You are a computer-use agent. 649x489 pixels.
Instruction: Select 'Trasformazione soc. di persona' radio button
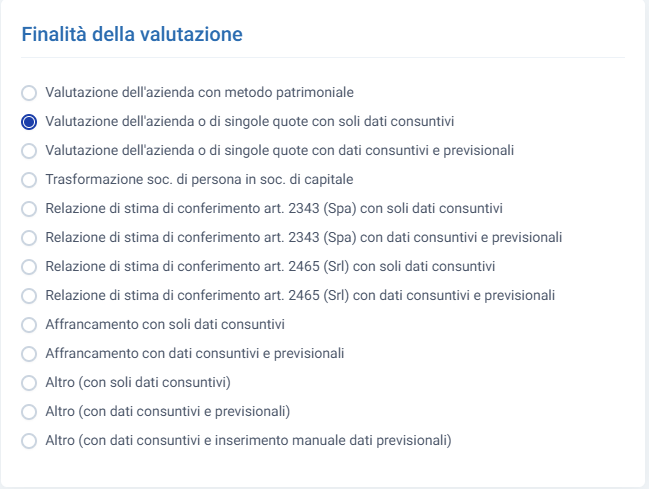[x=29, y=180]
